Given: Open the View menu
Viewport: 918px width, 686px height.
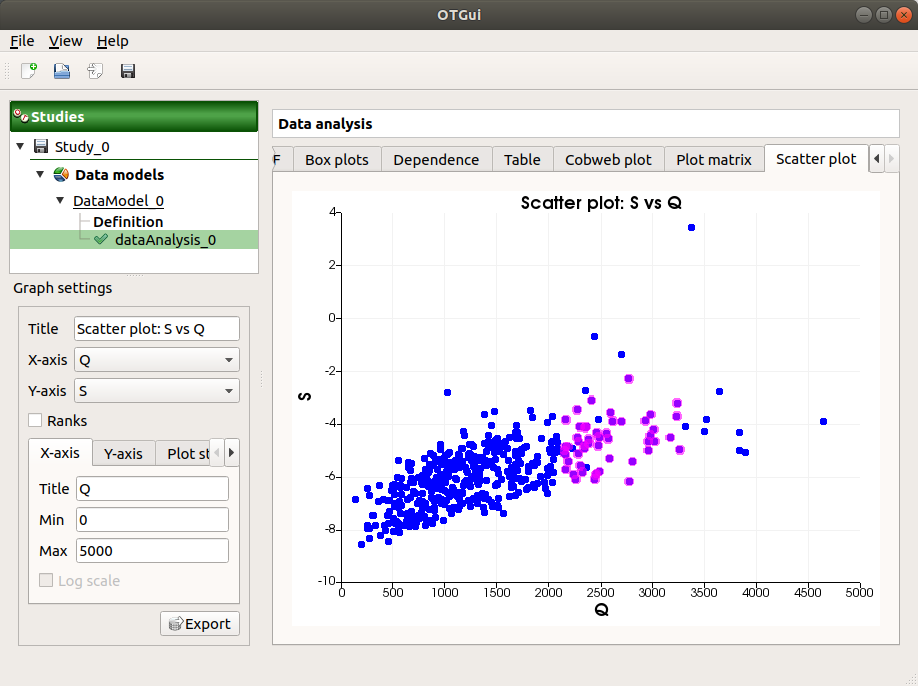Looking at the screenshot, I should [65, 41].
